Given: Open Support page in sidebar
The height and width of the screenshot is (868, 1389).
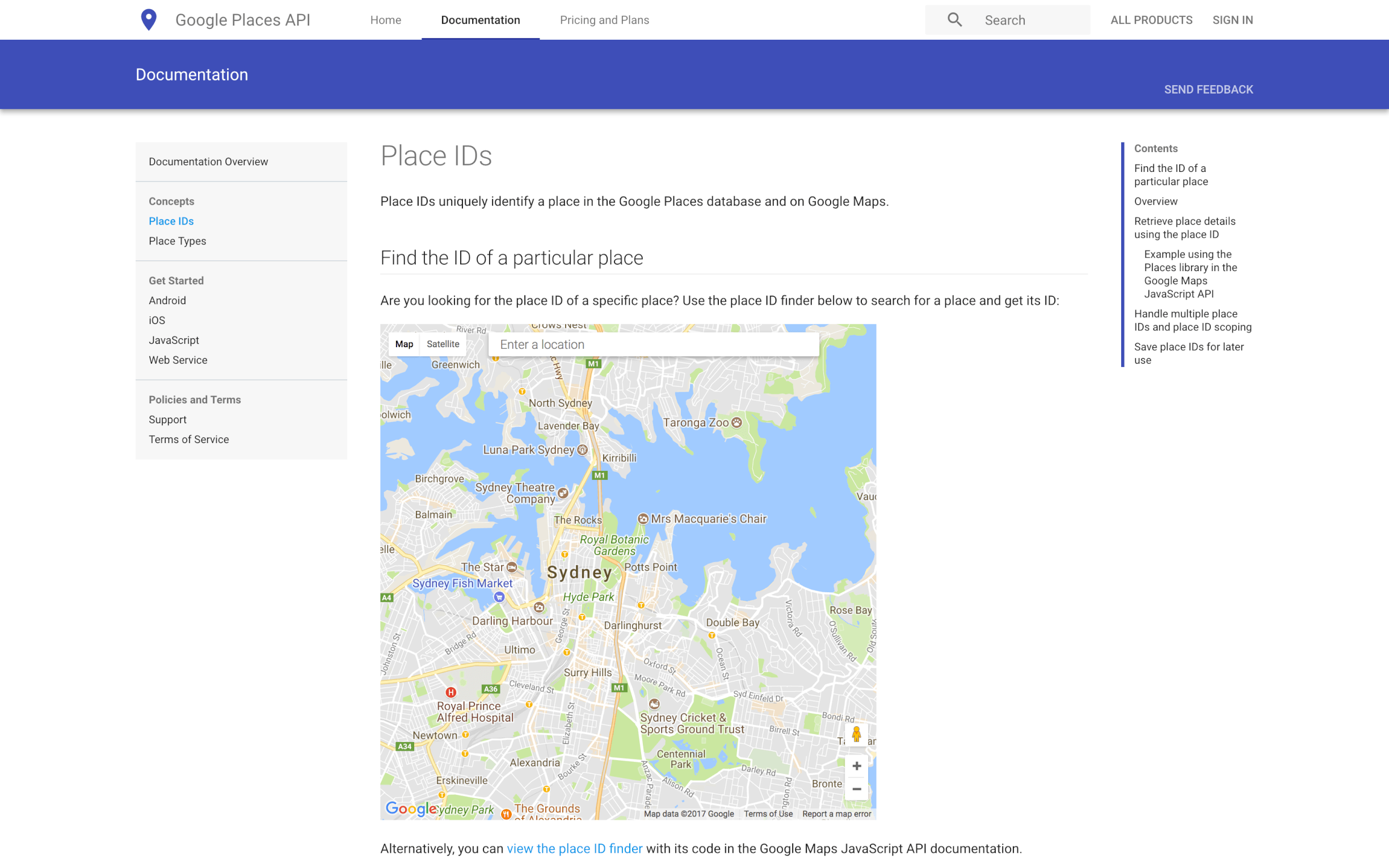Looking at the screenshot, I should [x=167, y=420].
